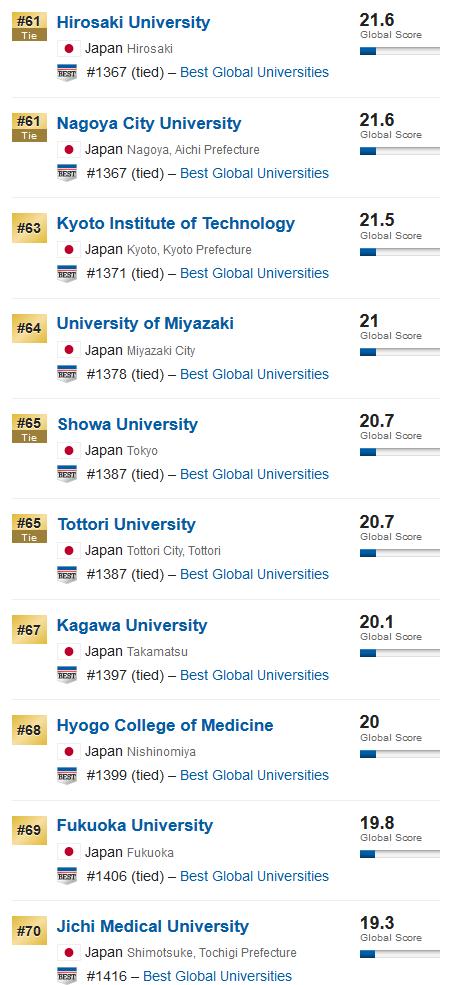The width and height of the screenshot is (453, 985).
Task: Visit the Showa University page
Action: click(x=128, y=424)
